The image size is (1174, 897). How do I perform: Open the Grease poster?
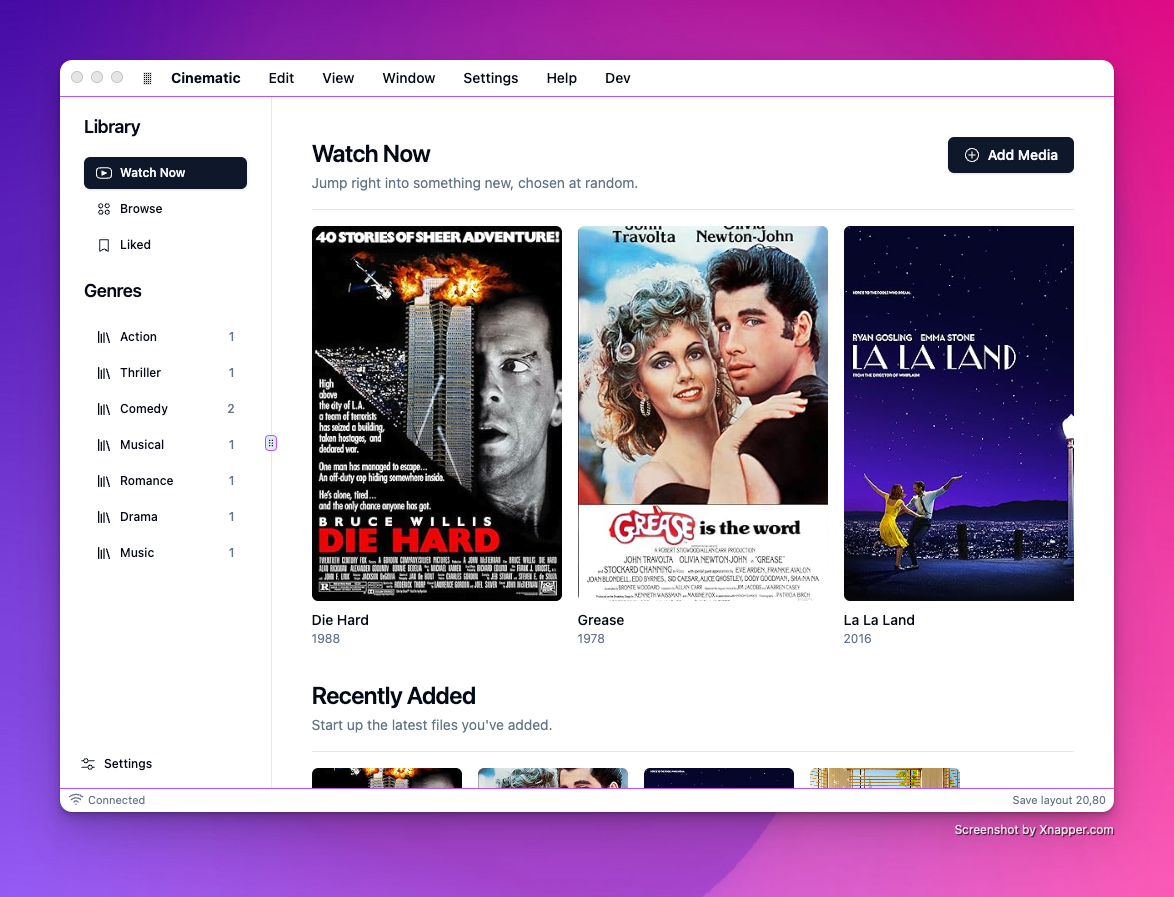click(702, 413)
